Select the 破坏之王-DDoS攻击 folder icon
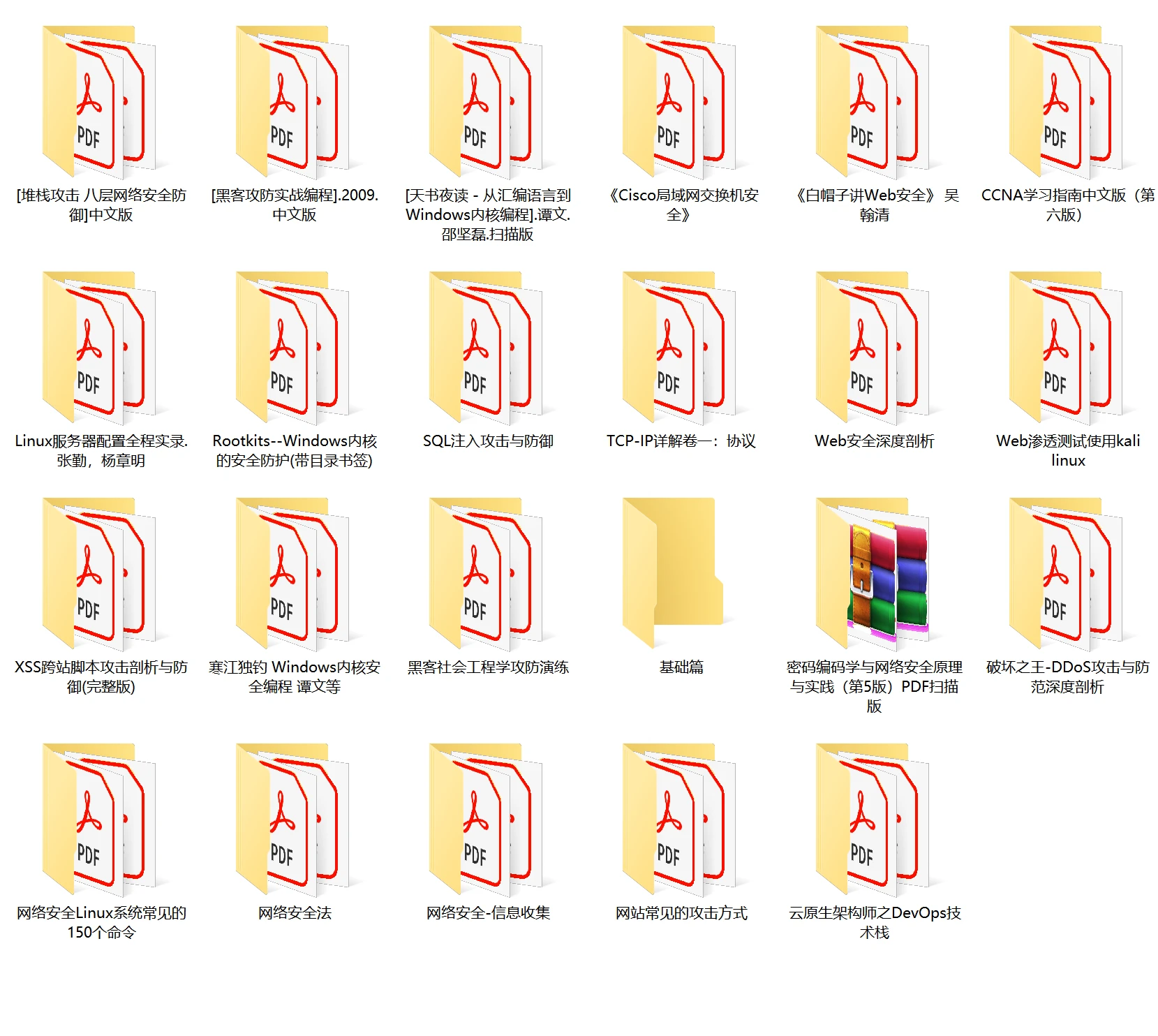The image size is (1158, 1036). tap(1067, 572)
